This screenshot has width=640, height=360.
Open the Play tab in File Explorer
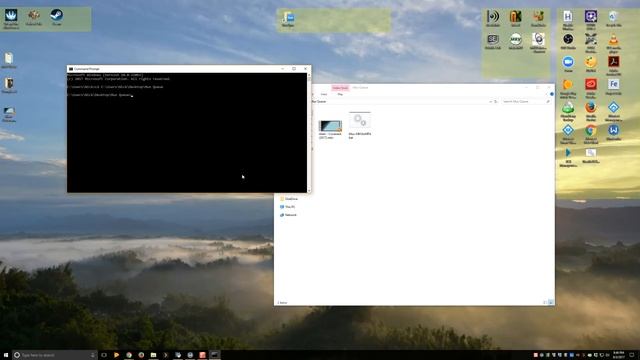[x=340, y=94]
